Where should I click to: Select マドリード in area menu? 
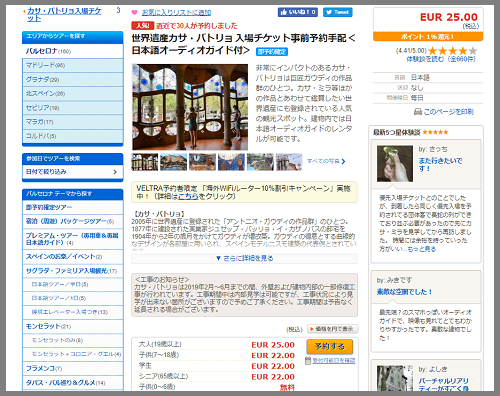[x=72, y=65]
